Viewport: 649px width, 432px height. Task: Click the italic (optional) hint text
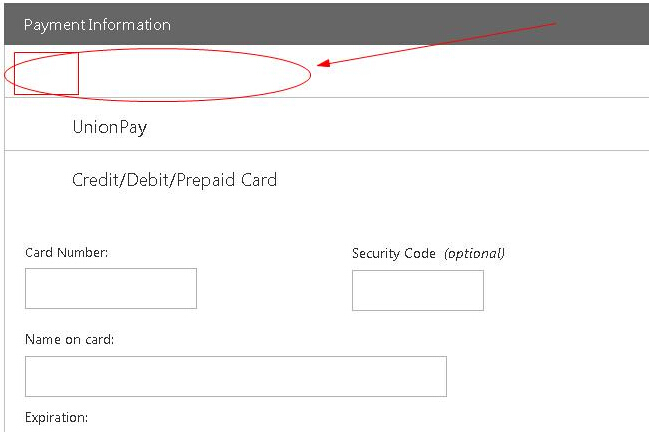[474, 254]
